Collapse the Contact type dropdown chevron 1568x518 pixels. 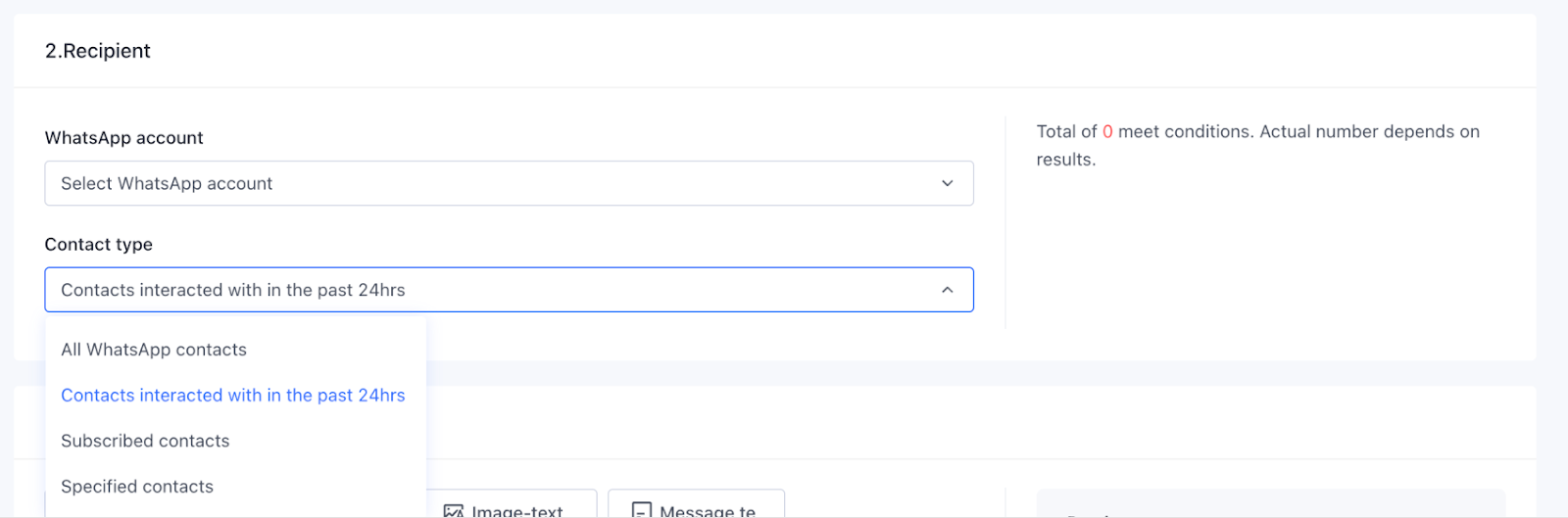click(947, 290)
